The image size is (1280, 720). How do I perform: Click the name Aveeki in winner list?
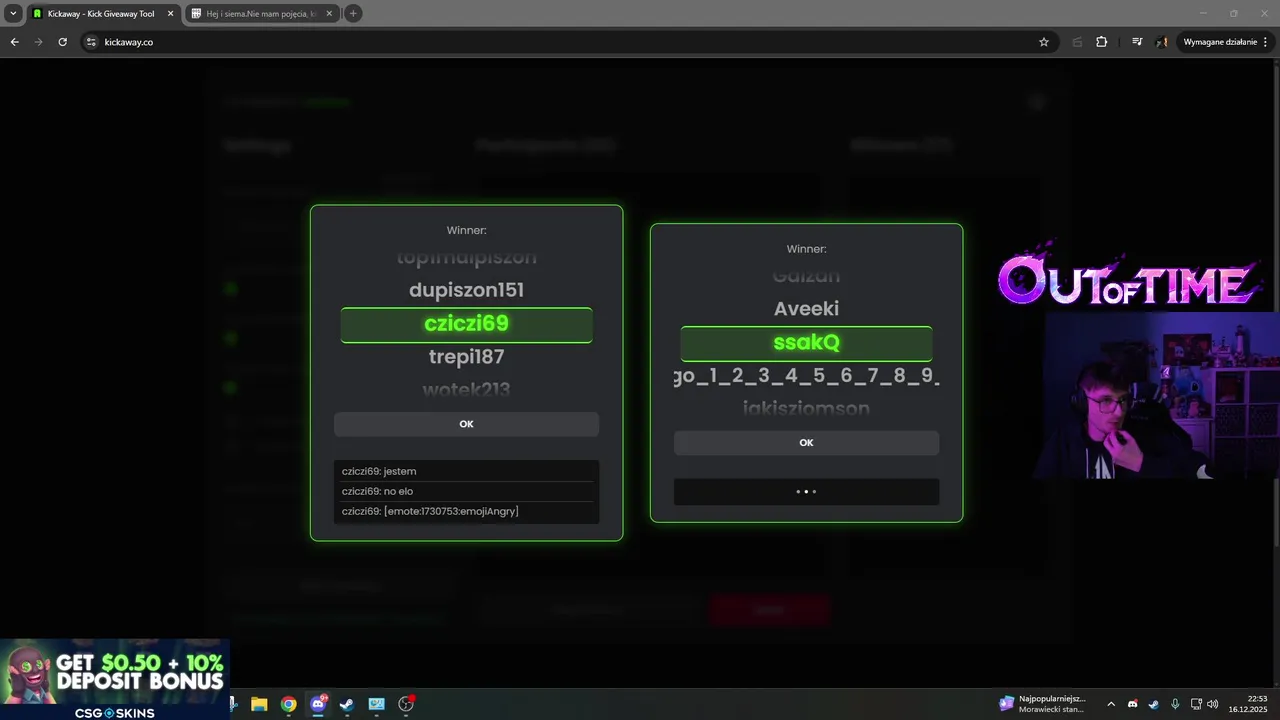tap(806, 309)
